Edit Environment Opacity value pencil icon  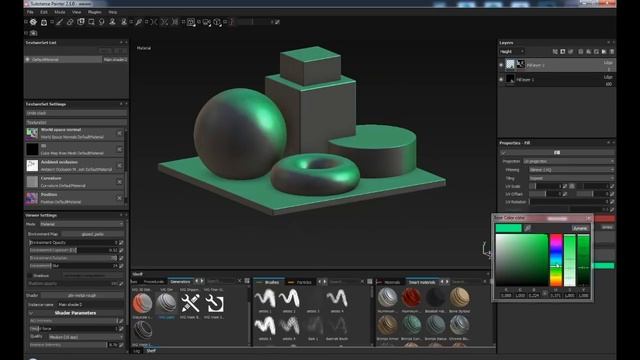pos(121,242)
